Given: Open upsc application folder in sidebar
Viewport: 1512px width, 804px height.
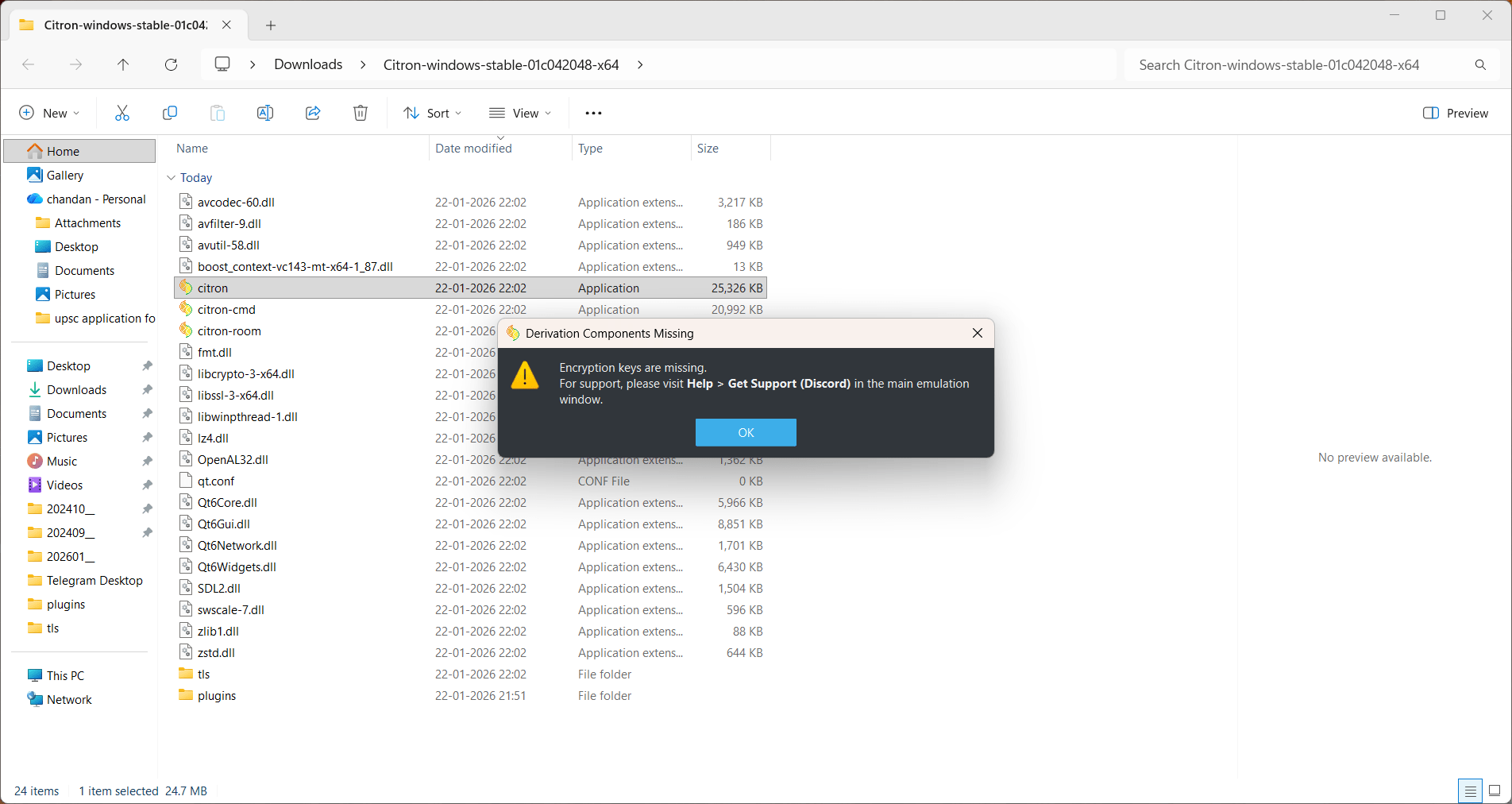Looking at the screenshot, I should [x=95, y=318].
